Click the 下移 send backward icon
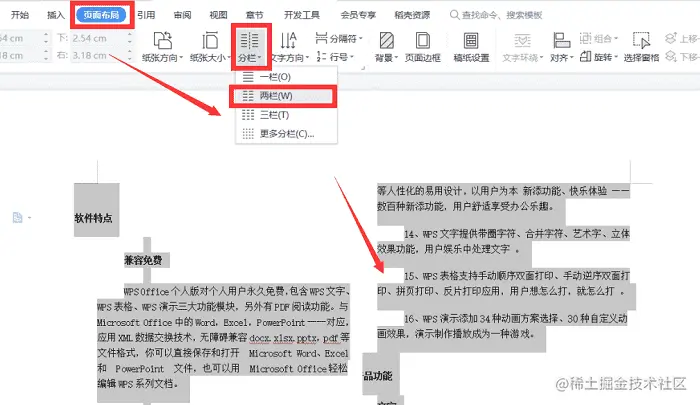 [671, 57]
